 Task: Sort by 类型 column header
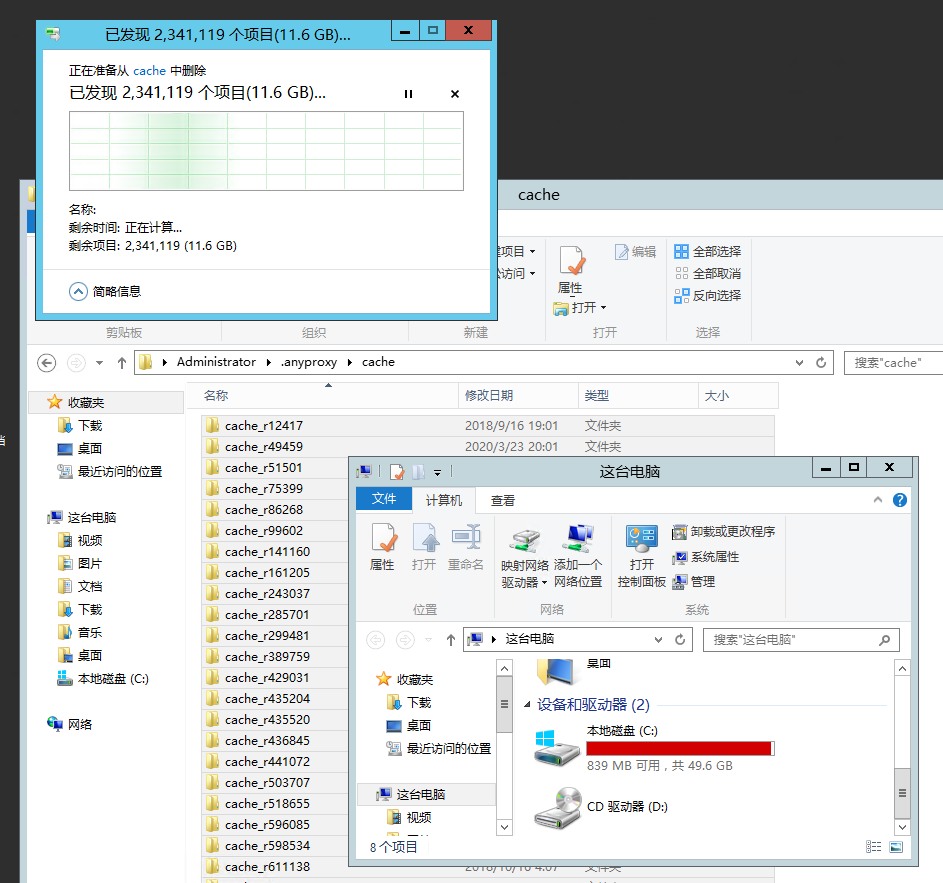tap(638, 396)
